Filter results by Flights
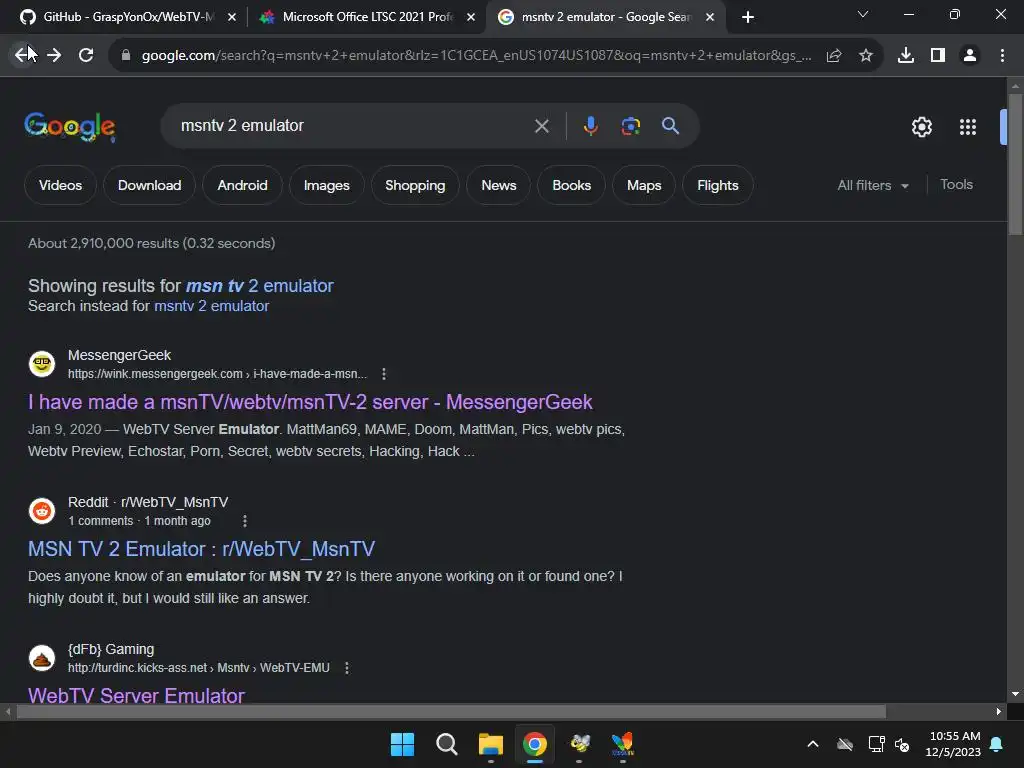This screenshot has height=768, width=1024. click(x=718, y=185)
